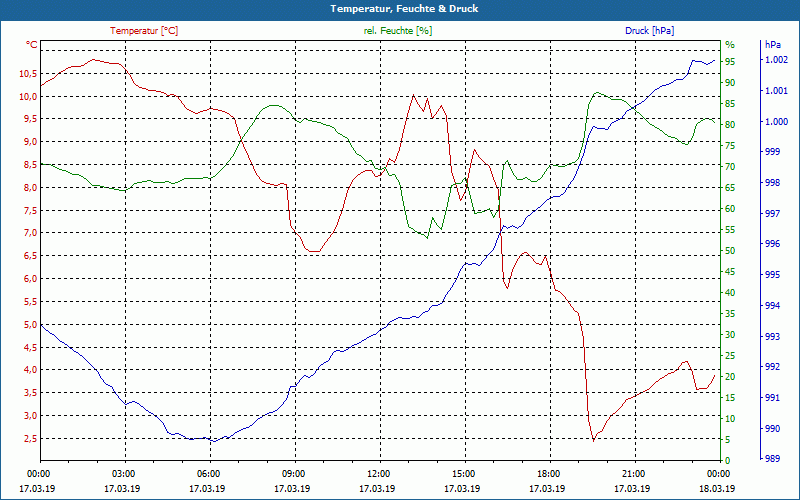Select the '9,5' temperature axis value
The image size is (800, 500).
(30, 119)
